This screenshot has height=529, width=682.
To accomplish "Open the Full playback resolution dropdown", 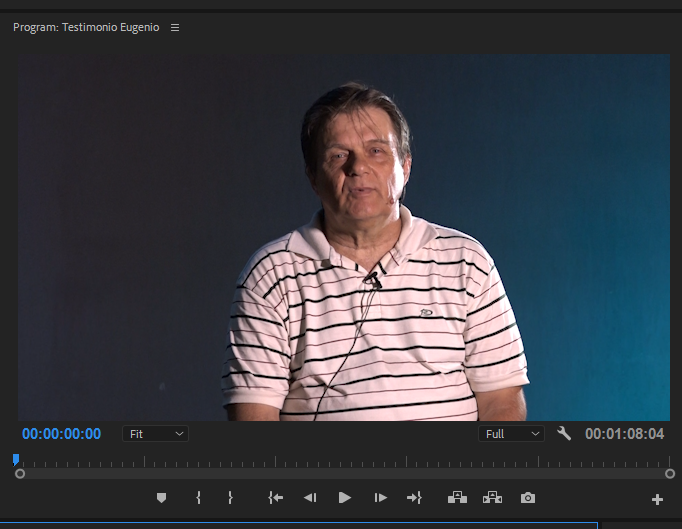I will tap(512, 434).
